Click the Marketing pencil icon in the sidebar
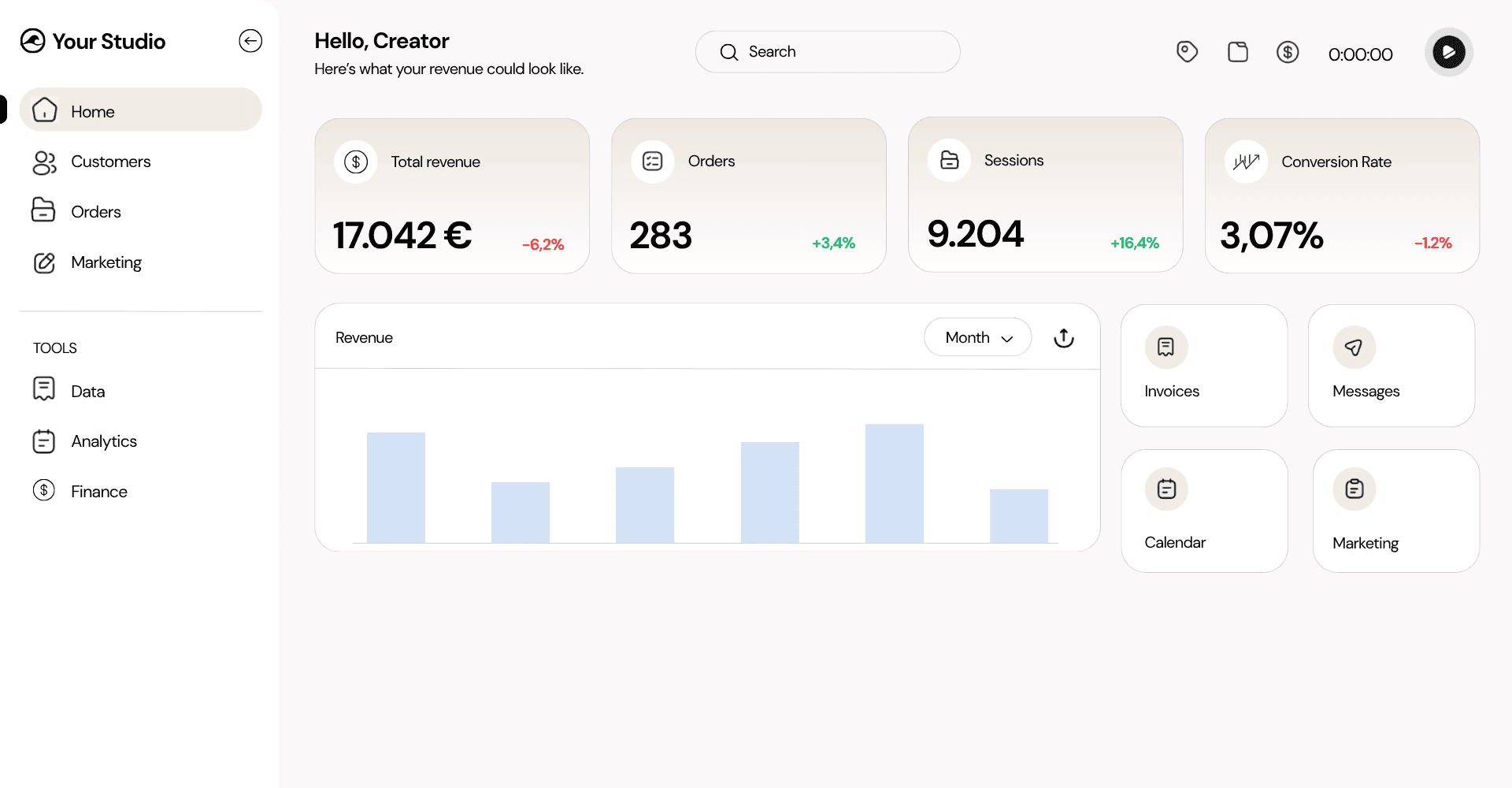The height and width of the screenshot is (788, 1512). pos(45,262)
